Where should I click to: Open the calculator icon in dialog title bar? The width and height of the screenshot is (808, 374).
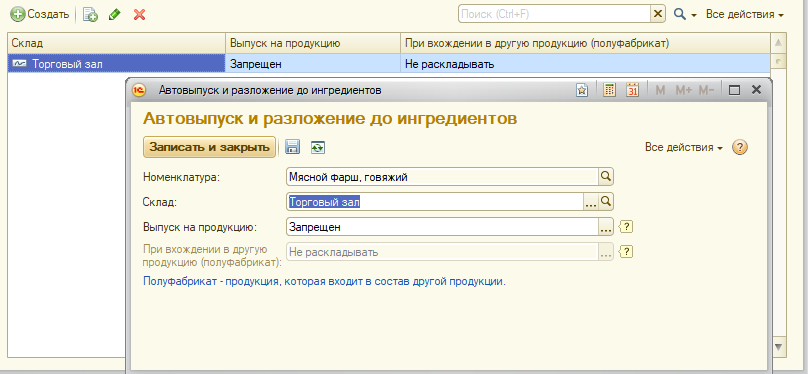[610, 90]
